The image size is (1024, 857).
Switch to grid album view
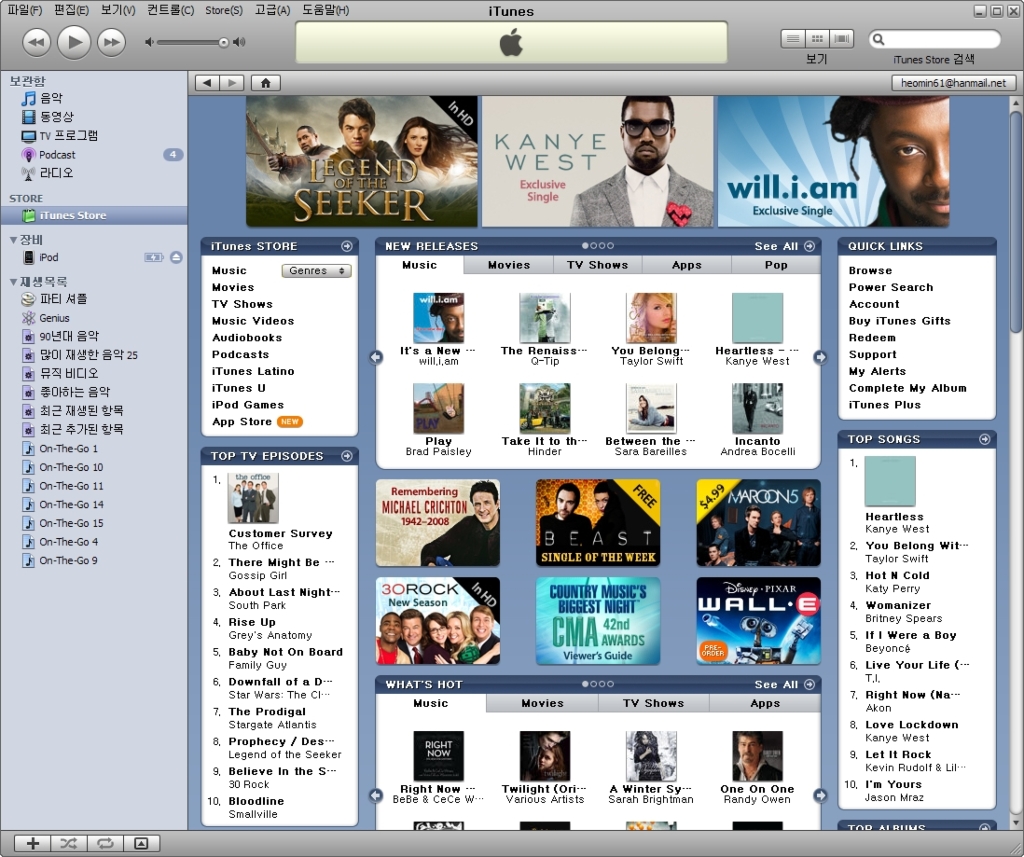point(817,39)
